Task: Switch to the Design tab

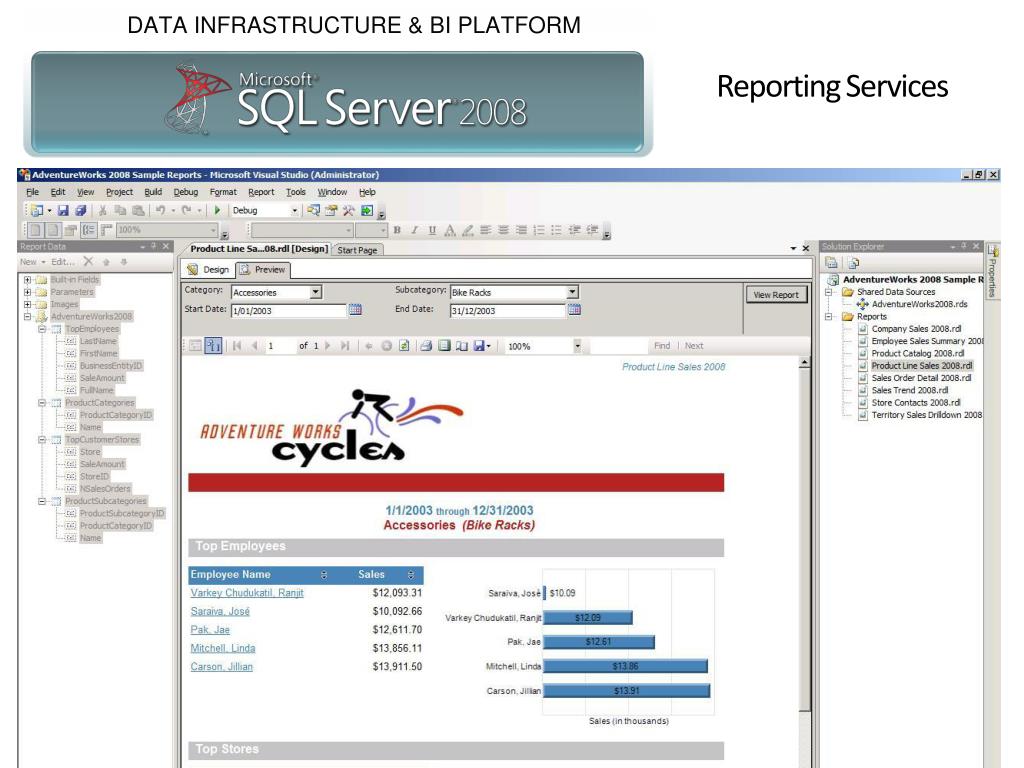Action: click(x=208, y=270)
